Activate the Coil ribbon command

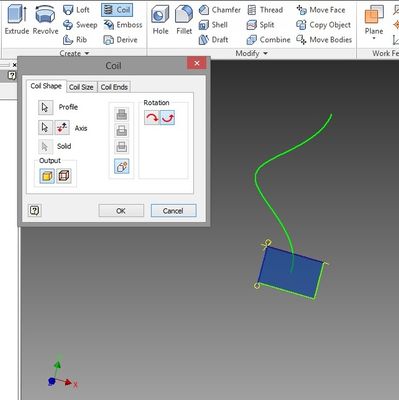tap(117, 10)
